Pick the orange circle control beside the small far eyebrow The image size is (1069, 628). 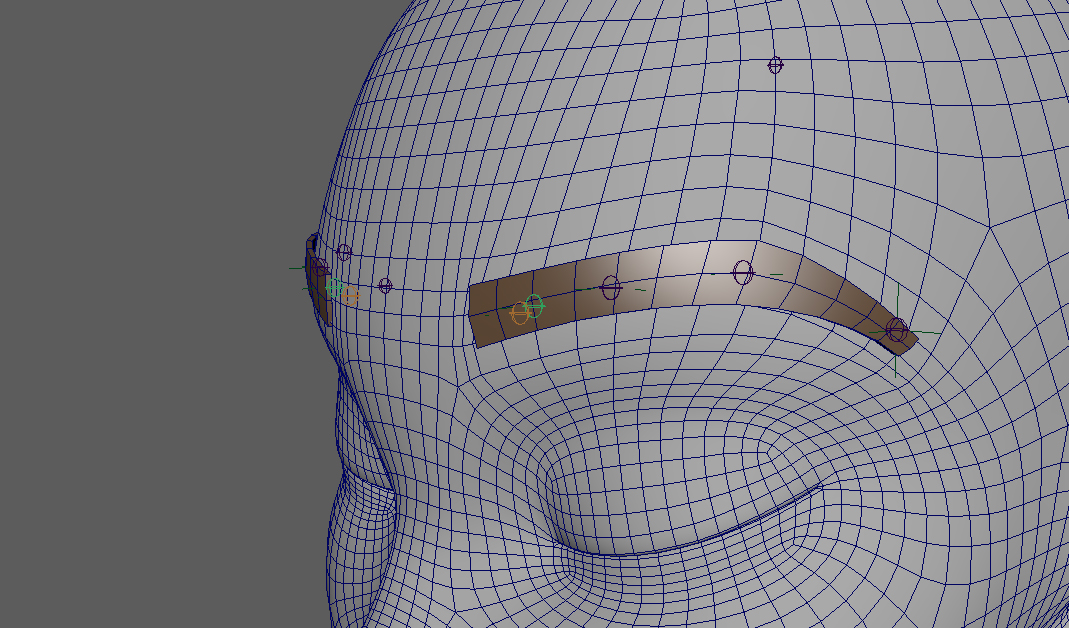coord(351,295)
